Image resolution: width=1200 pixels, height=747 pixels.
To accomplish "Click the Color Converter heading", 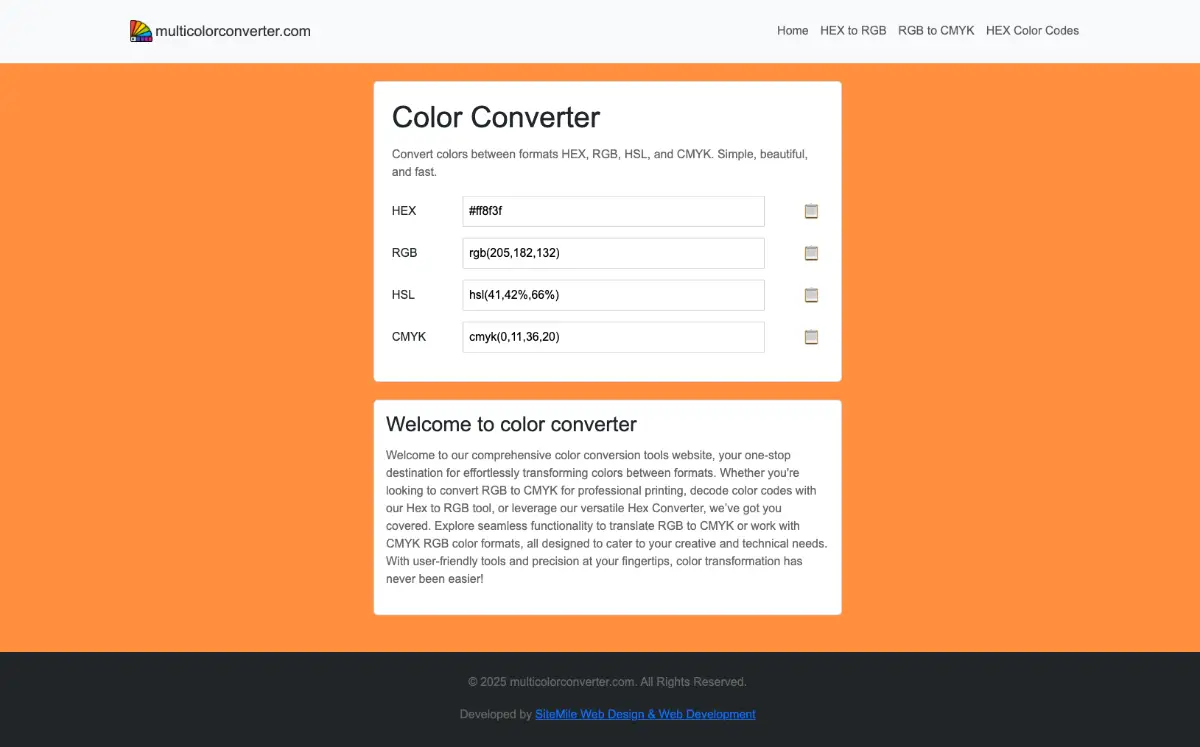I will point(496,117).
